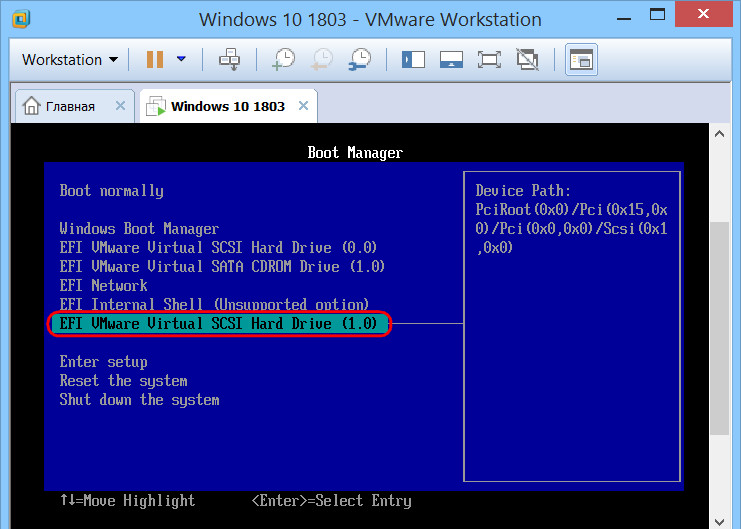Send Ctrl+Alt+Del to the virtual machine
Viewport: 741px width, 529px height.
pyautogui.click(x=230, y=60)
